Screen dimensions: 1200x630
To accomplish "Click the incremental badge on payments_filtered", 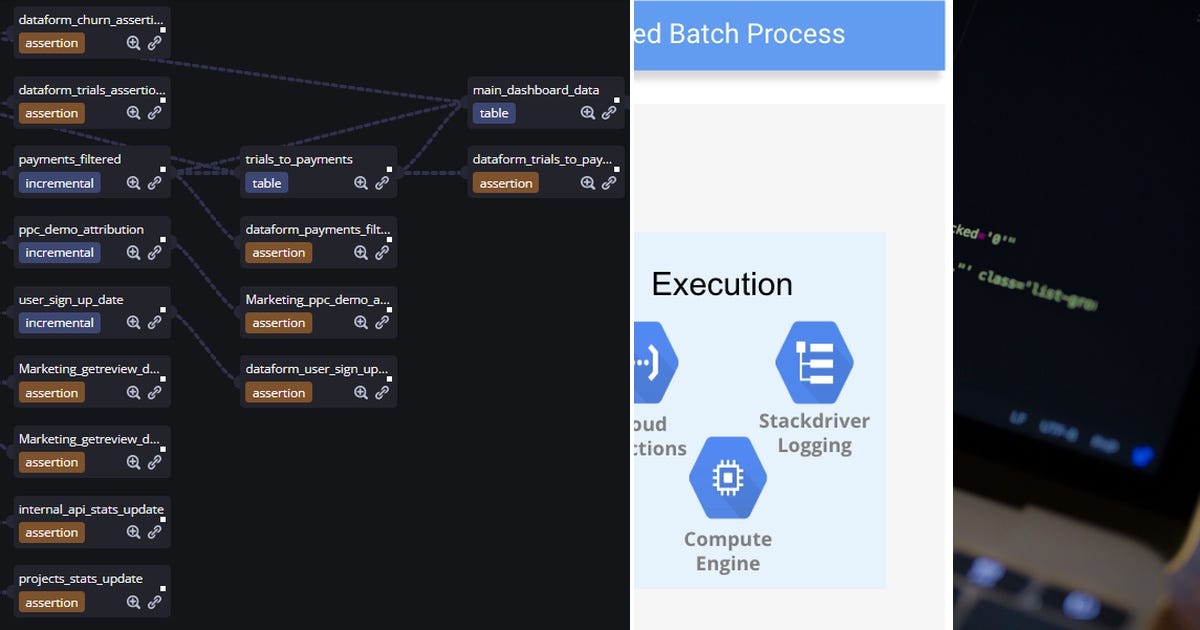I will (x=59, y=182).
